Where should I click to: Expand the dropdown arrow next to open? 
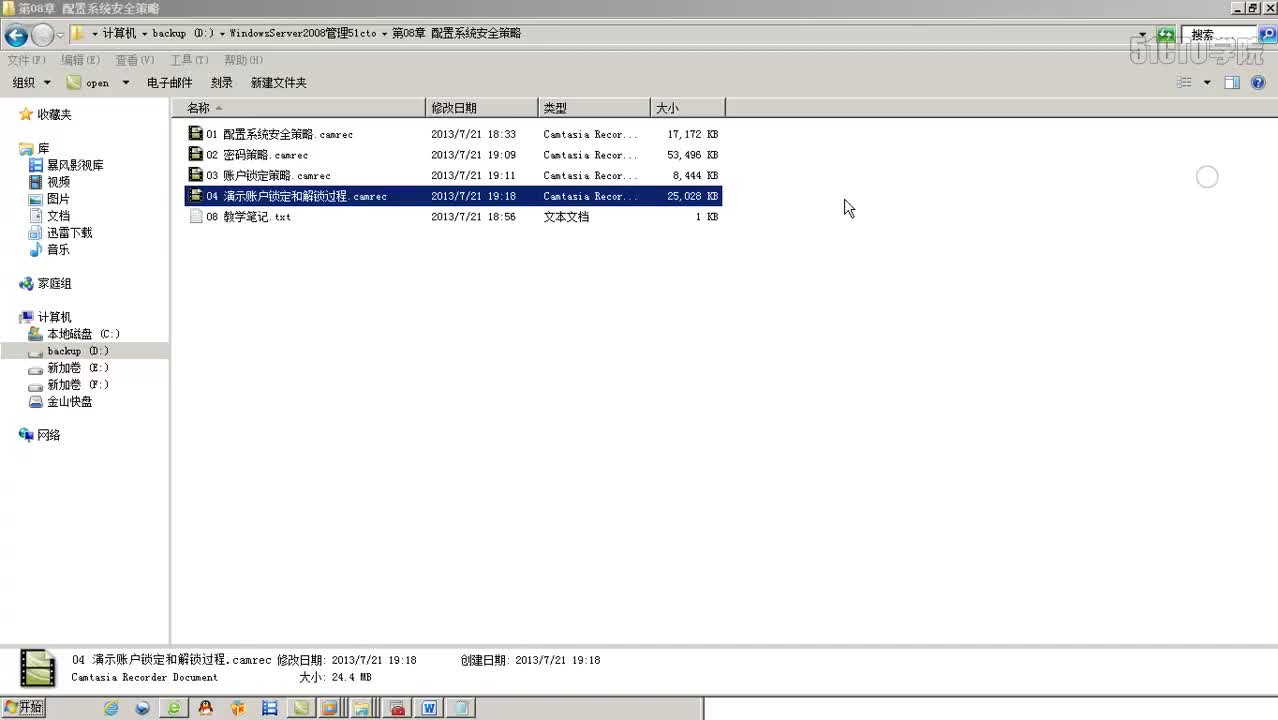click(x=125, y=83)
